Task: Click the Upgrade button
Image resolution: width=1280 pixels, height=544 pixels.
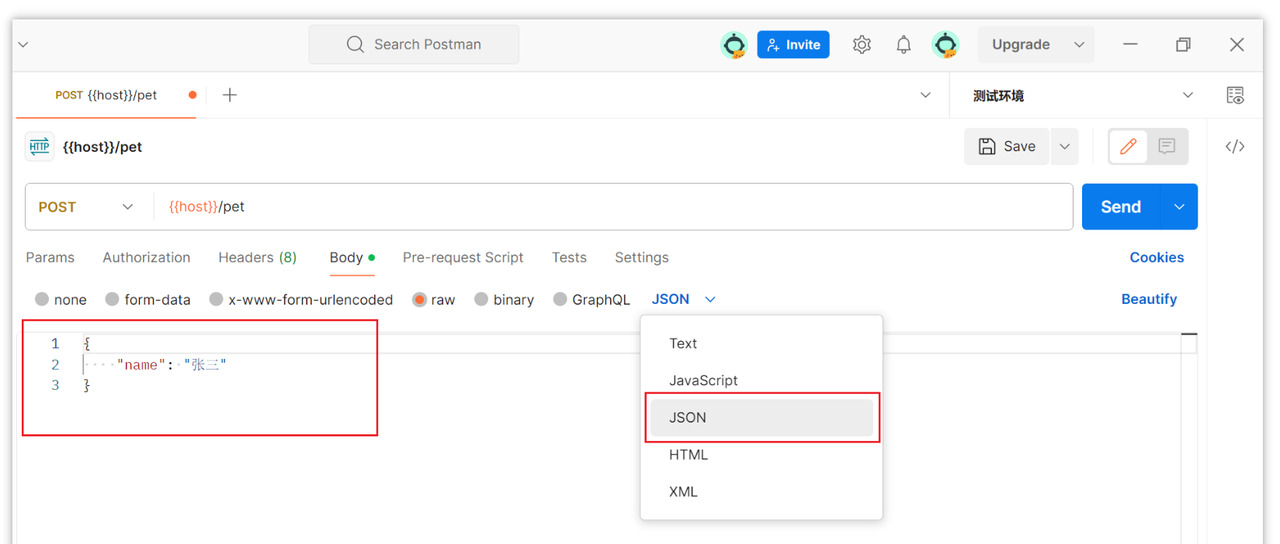Action: coord(1021,45)
